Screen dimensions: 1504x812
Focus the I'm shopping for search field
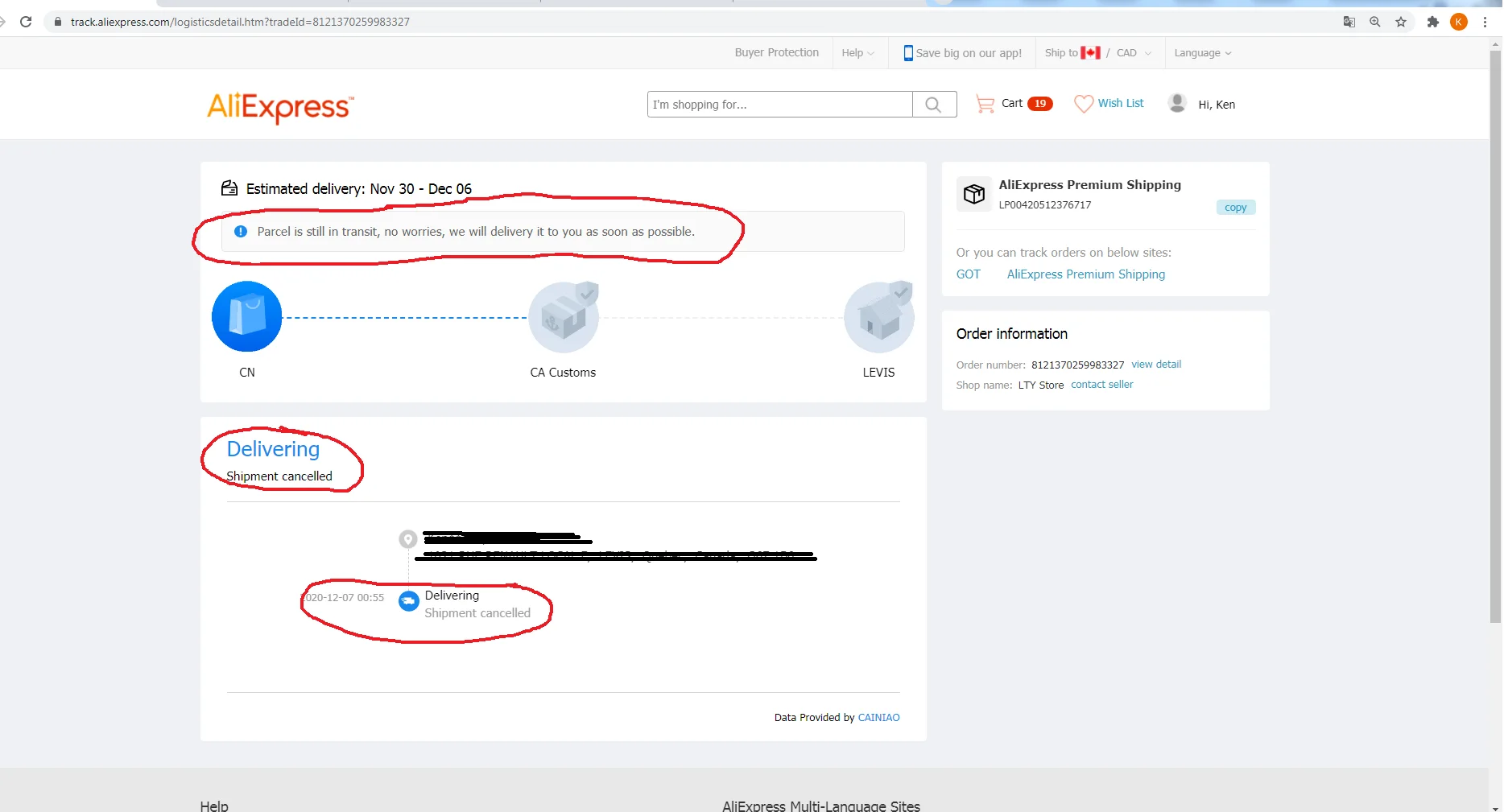point(780,105)
